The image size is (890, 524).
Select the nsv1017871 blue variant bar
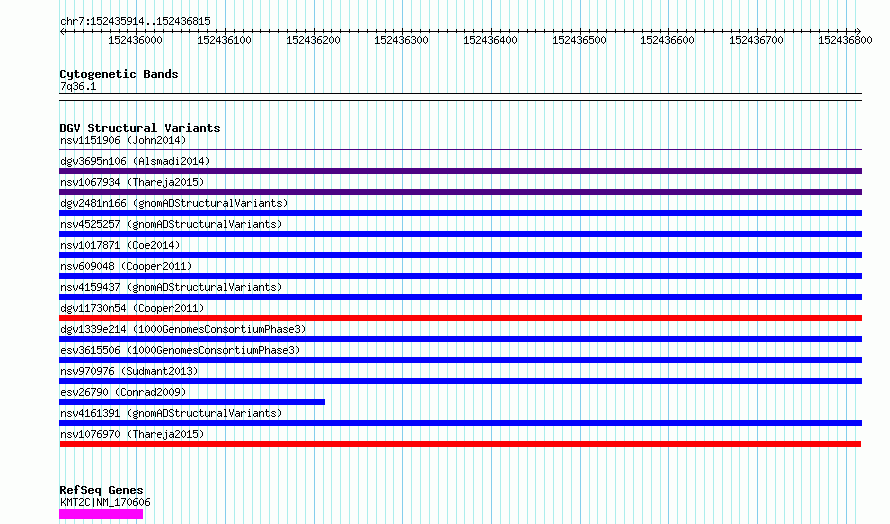pyautogui.click(x=460, y=255)
